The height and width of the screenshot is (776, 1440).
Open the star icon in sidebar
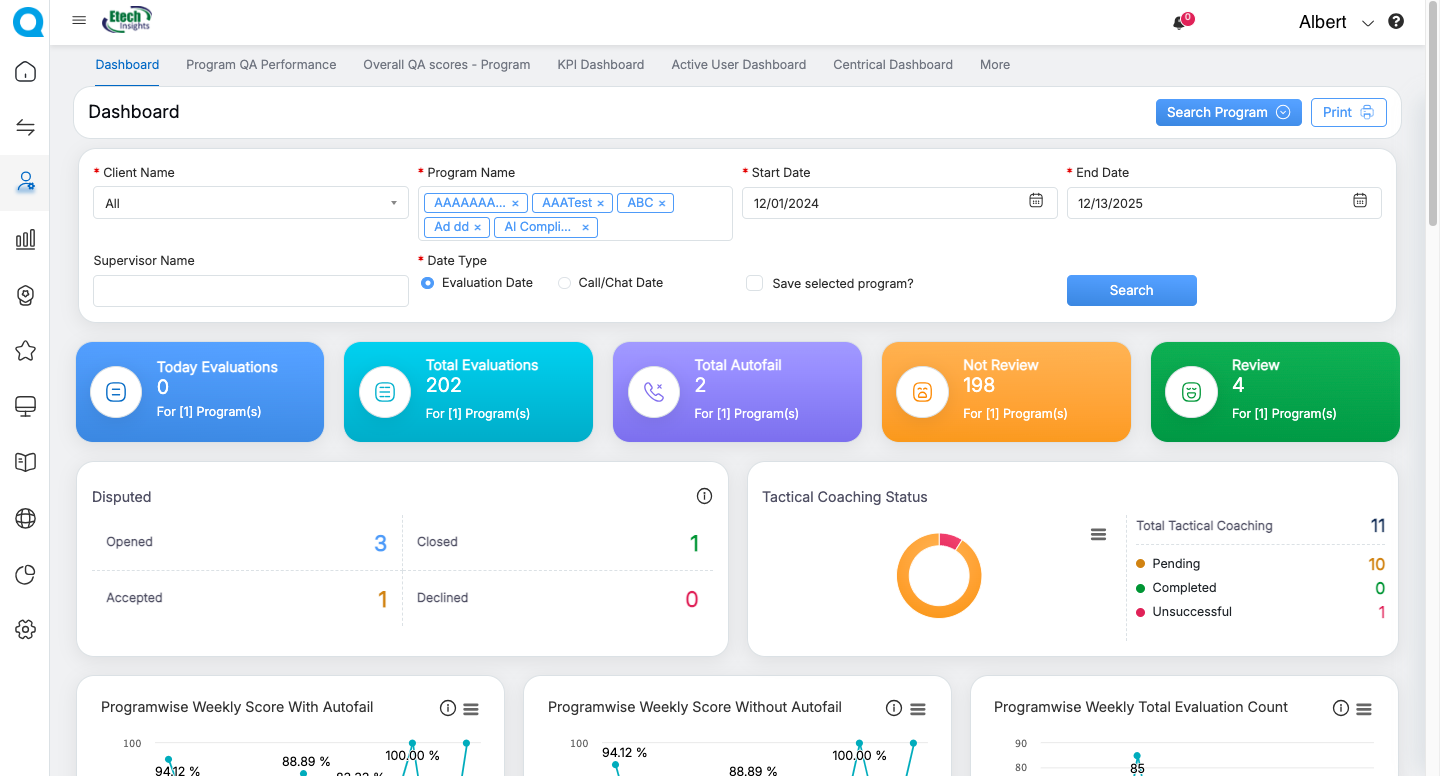coord(25,351)
